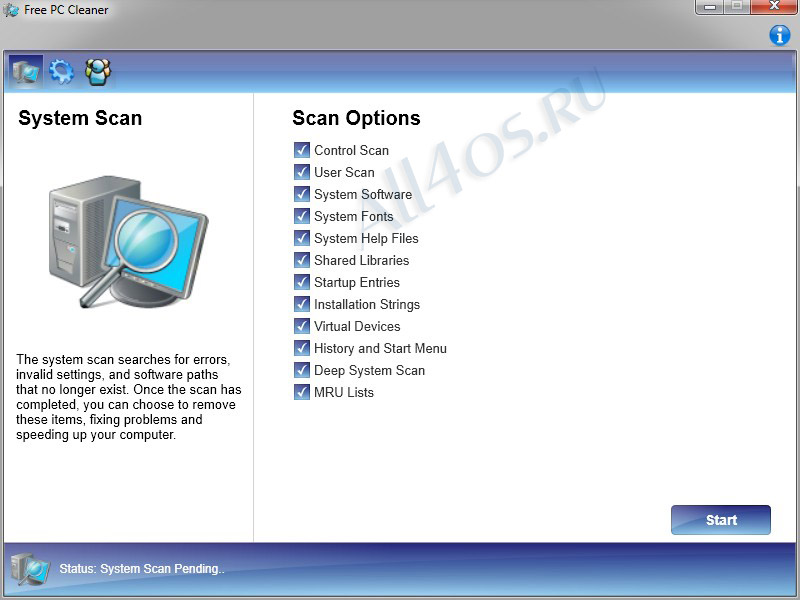Toggle Virtual Devices checkbox

[x=302, y=326]
